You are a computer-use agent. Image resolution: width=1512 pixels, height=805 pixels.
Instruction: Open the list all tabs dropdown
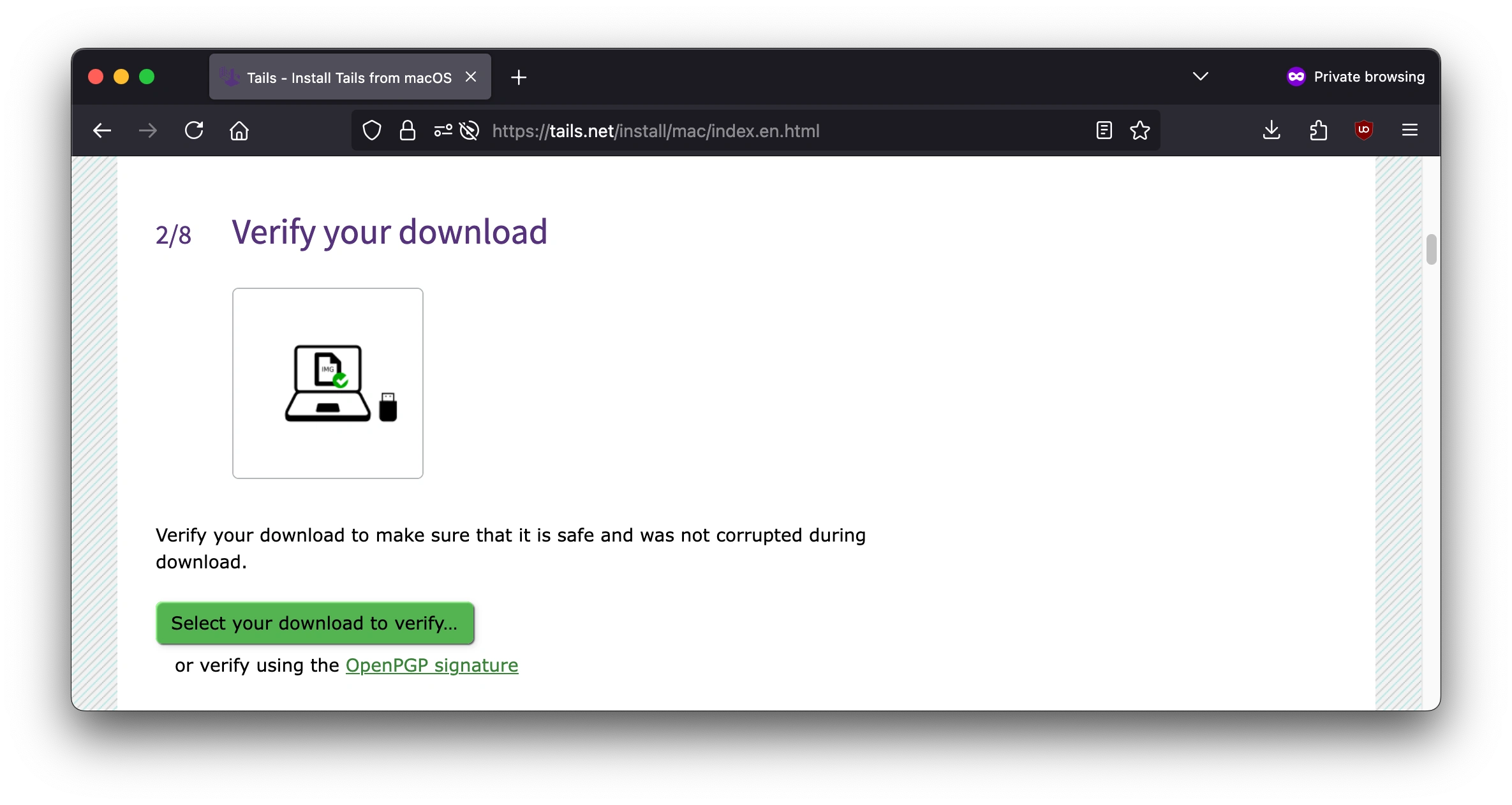tap(1200, 76)
